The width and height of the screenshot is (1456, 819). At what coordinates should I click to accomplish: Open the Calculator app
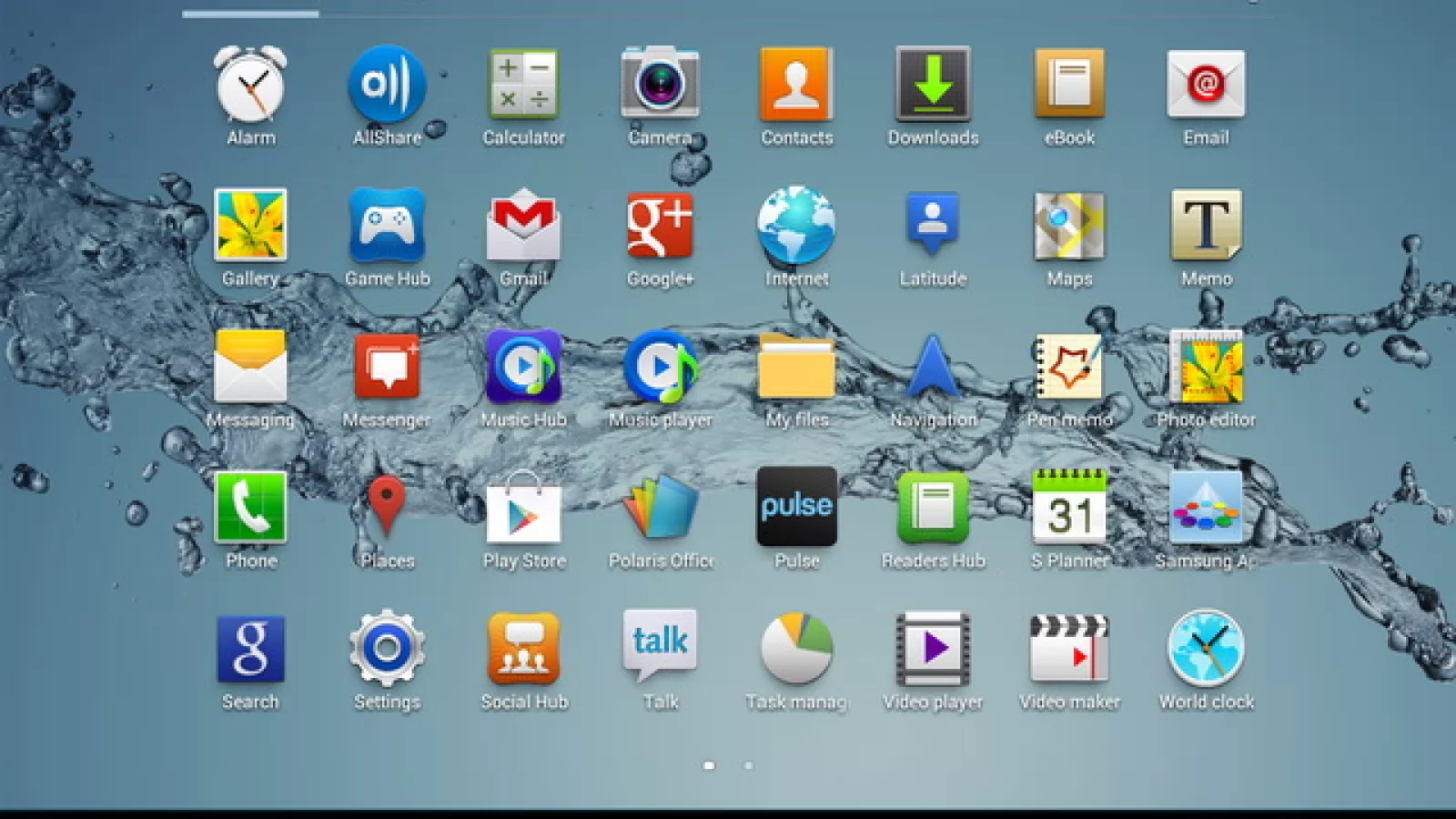tap(523, 85)
